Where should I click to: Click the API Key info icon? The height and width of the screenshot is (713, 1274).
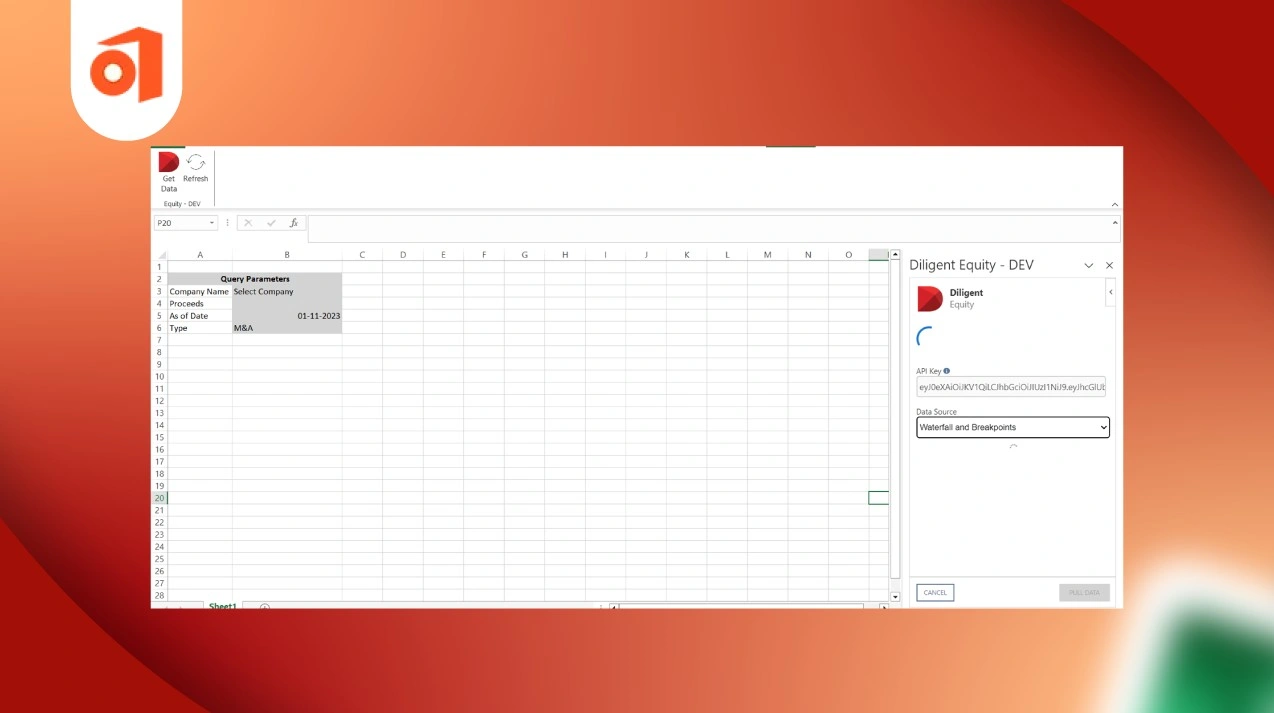pos(946,371)
